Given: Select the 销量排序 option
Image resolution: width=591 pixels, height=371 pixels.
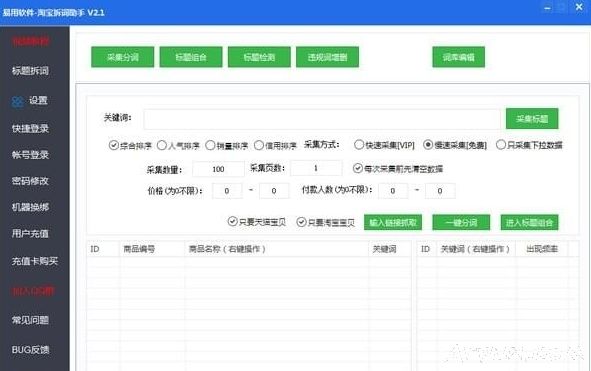Looking at the screenshot, I should [227, 145].
